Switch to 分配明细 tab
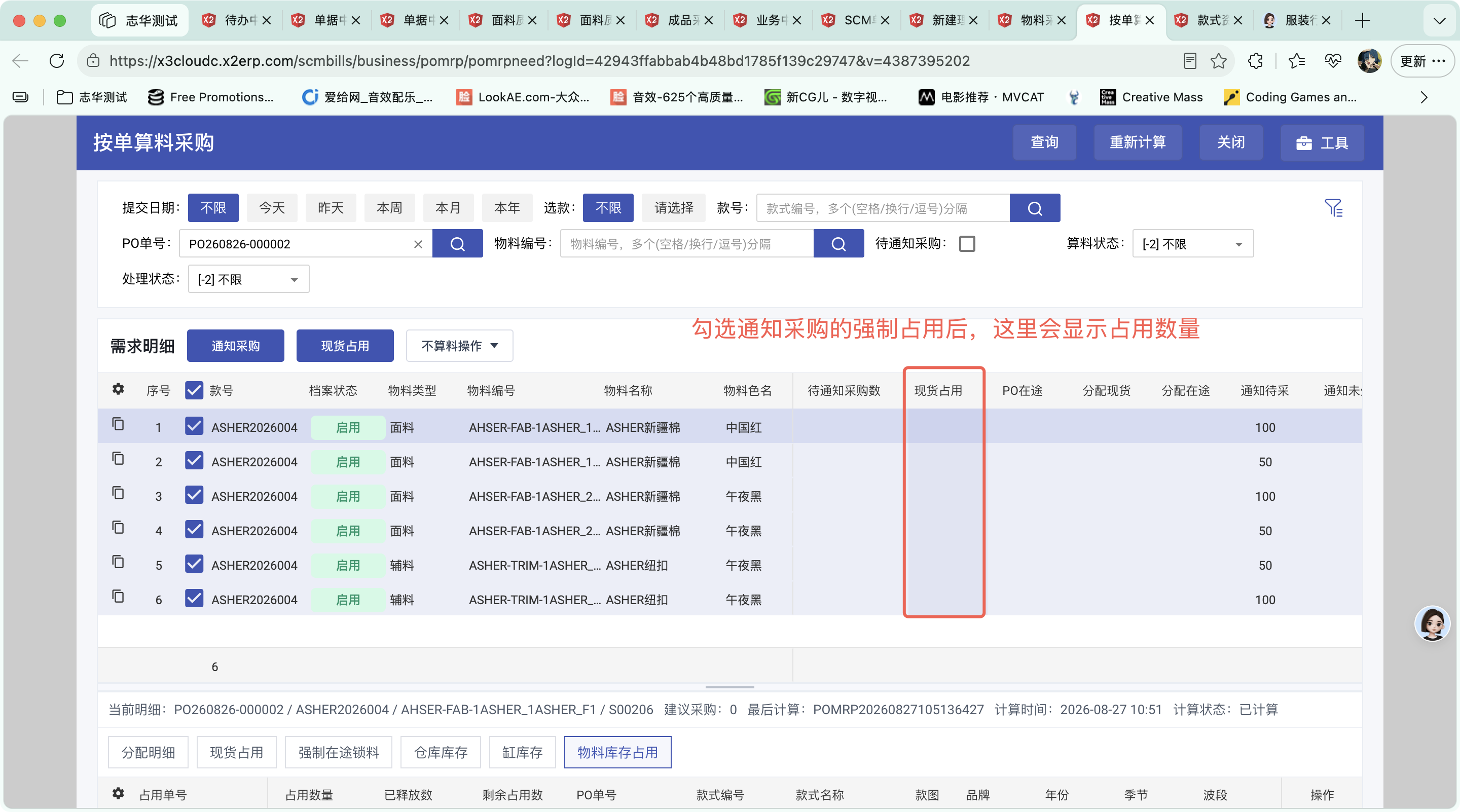The width and height of the screenshot is (1460, 812). (x=148, y=753)
